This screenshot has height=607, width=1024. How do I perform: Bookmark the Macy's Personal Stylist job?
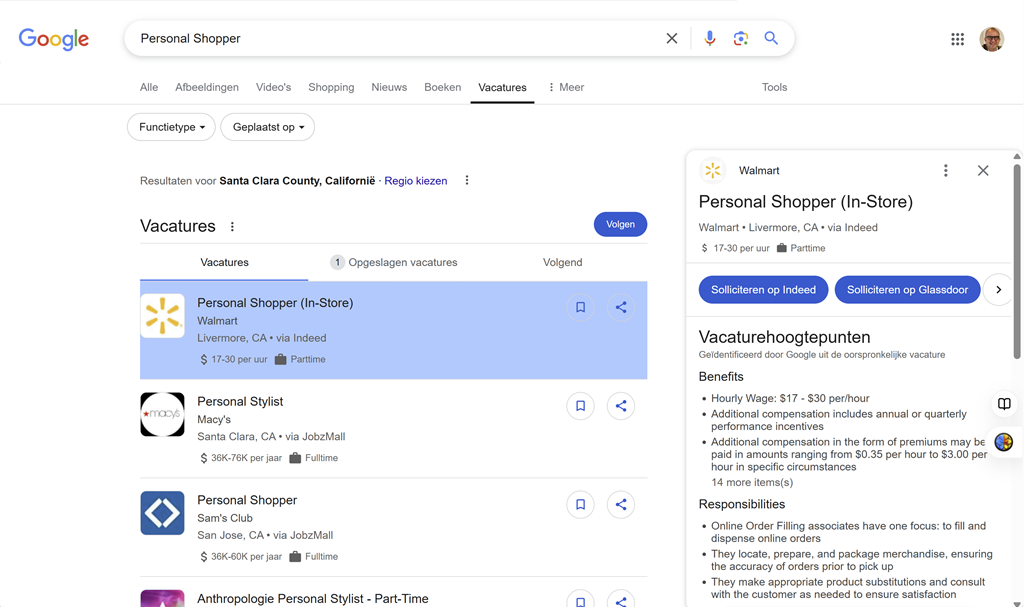580,406
